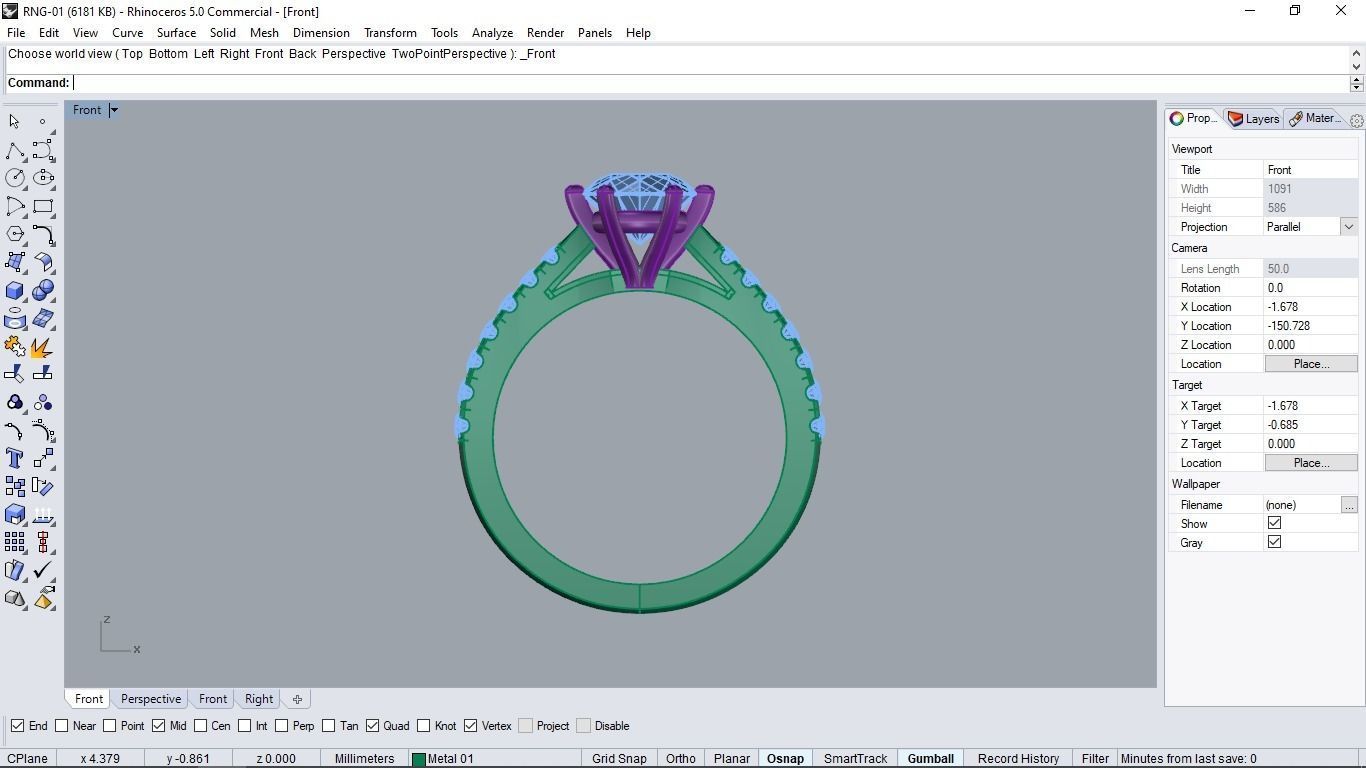Uncheck the Wallpaper Show checkbox
The image size is (1366, 768).
click(1274, 523)
